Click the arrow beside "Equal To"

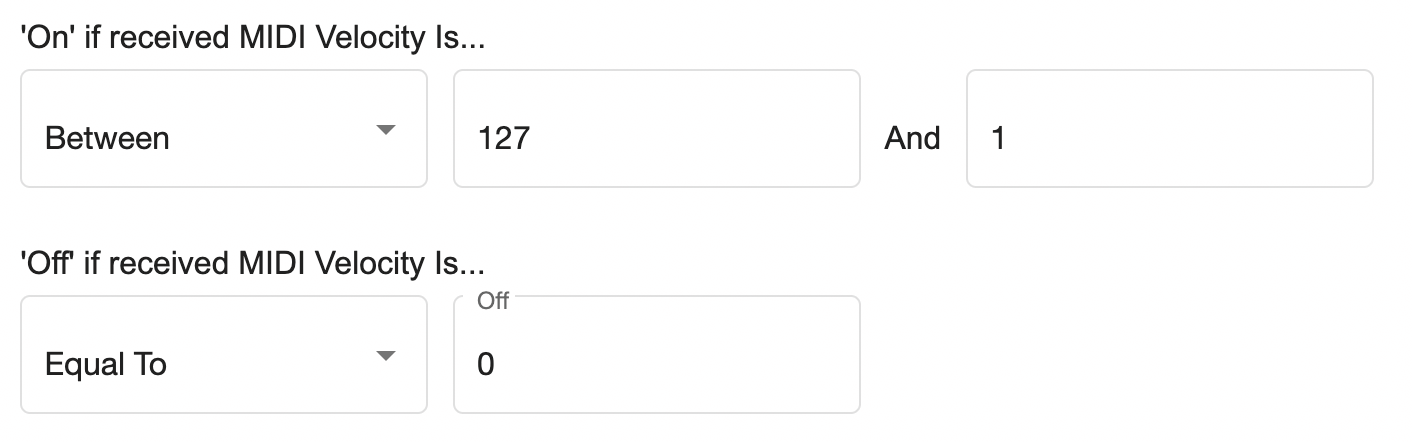click(x=385, y=357)
